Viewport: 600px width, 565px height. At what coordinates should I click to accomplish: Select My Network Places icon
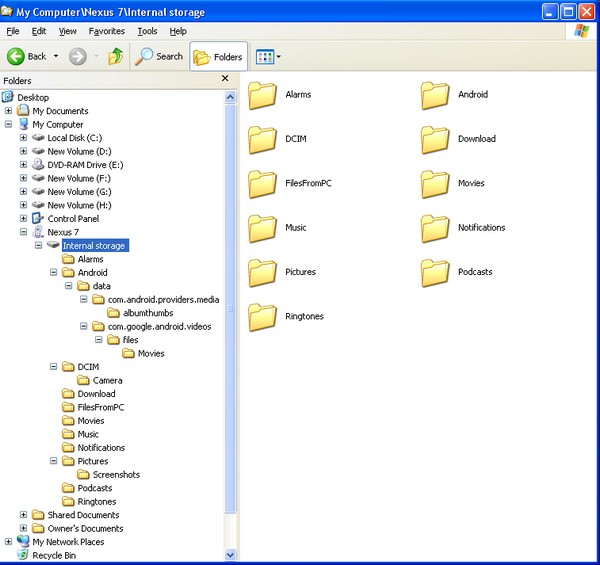[23, 541]
